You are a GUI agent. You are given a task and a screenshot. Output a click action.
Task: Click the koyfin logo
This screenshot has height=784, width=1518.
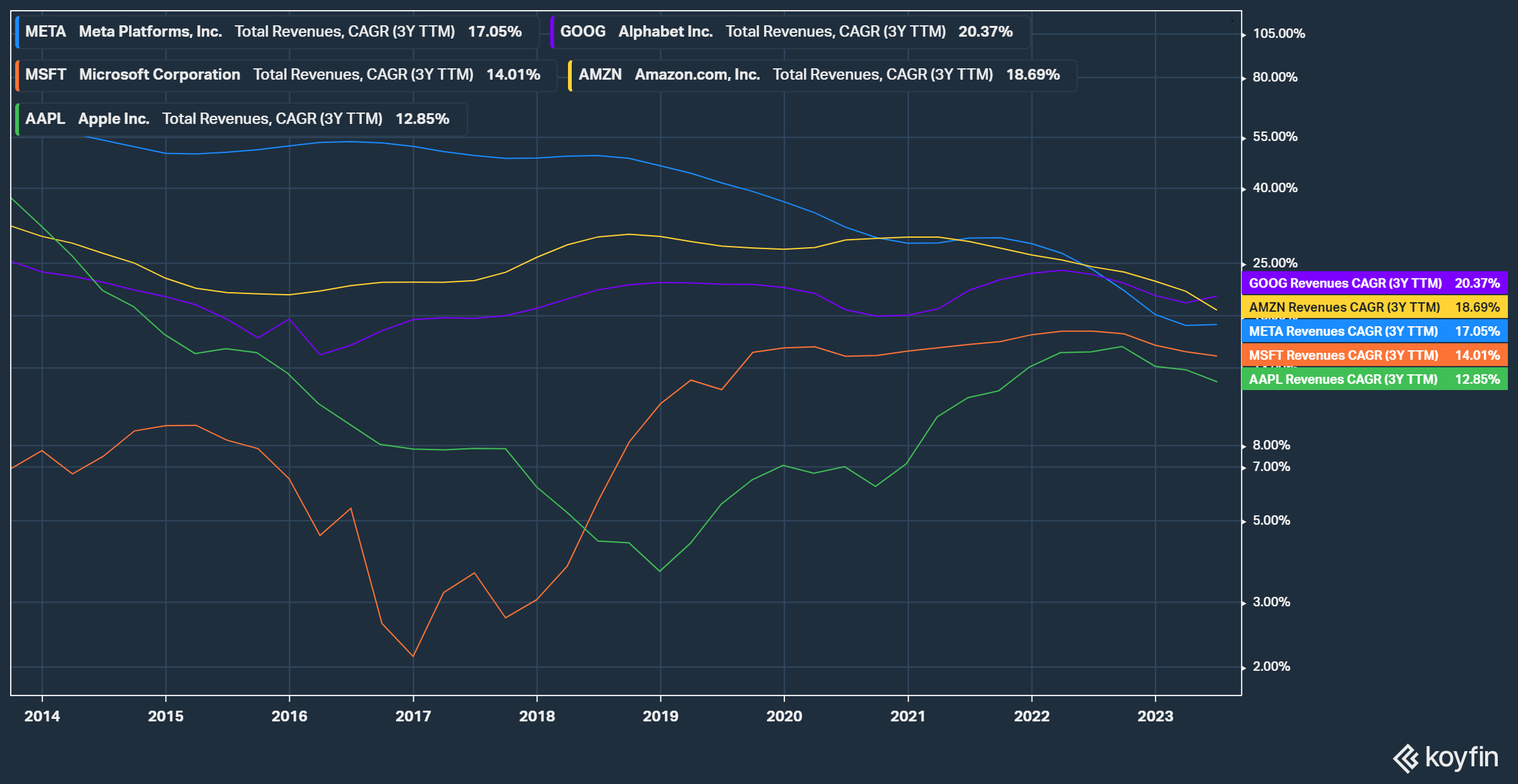coord(1445,757)
